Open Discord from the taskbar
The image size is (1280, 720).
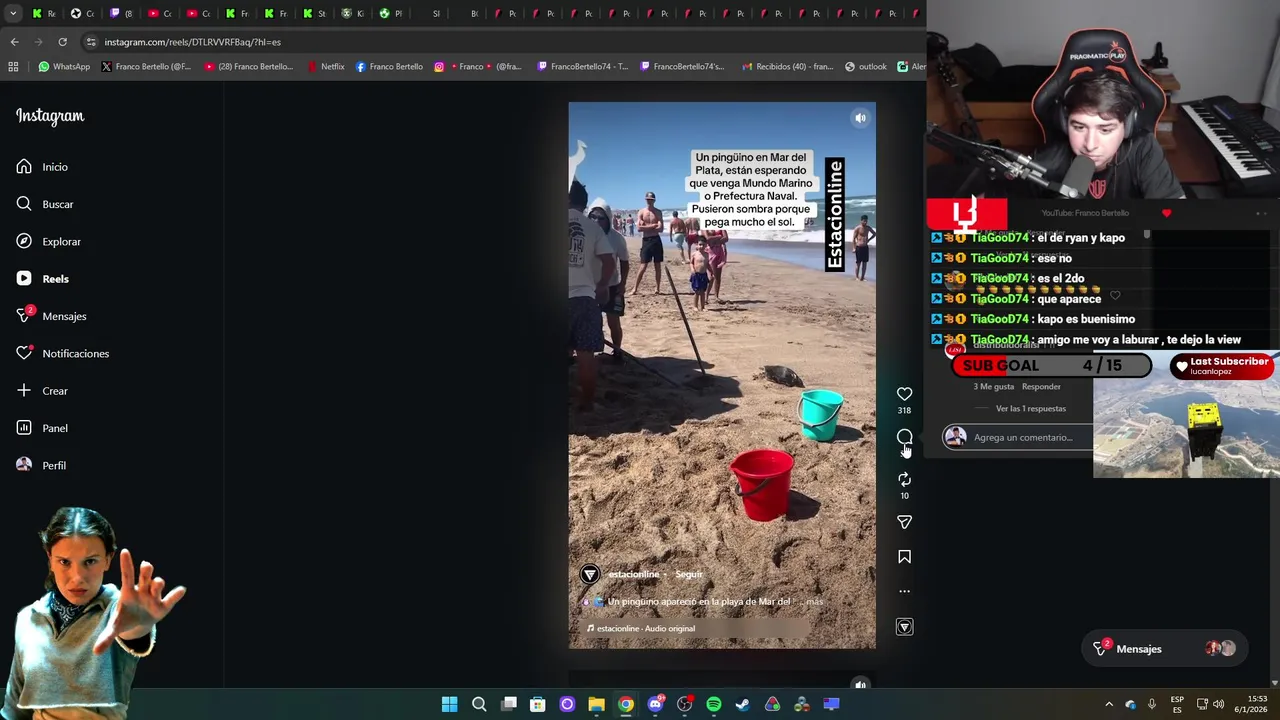tap(655, 704)
